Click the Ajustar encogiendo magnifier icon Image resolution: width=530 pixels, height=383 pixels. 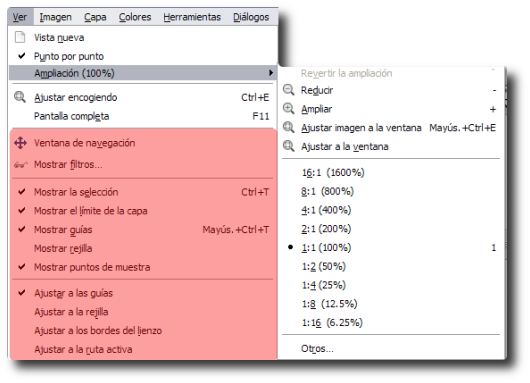click(20, 97)
